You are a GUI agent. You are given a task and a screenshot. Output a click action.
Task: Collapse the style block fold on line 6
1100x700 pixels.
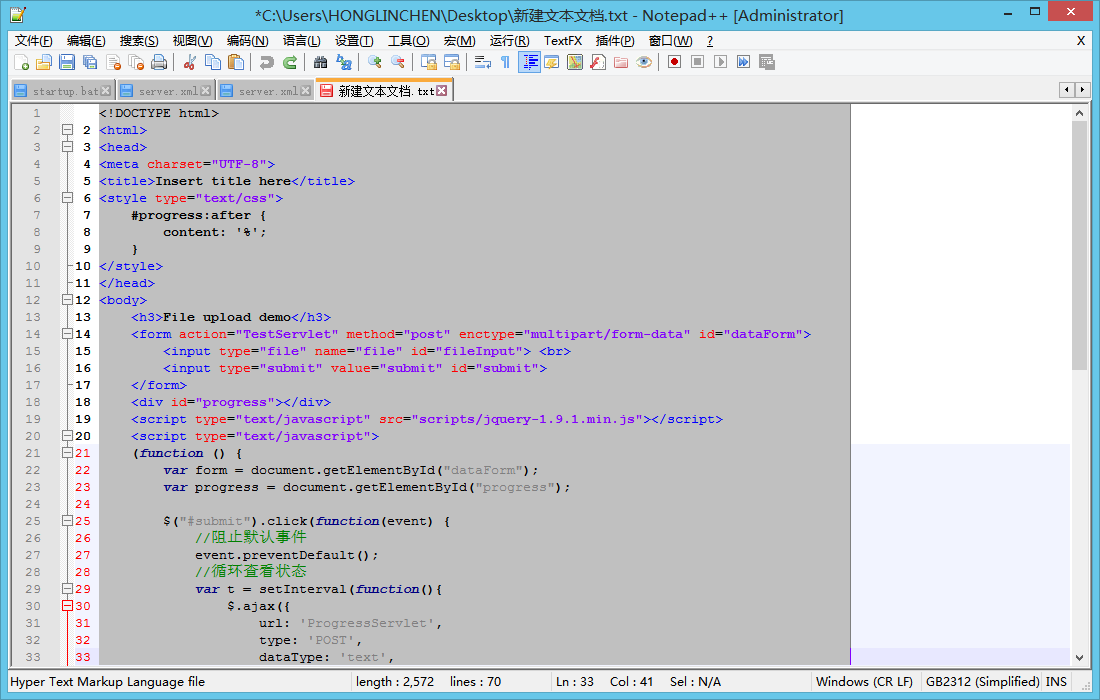pos(67,198)
